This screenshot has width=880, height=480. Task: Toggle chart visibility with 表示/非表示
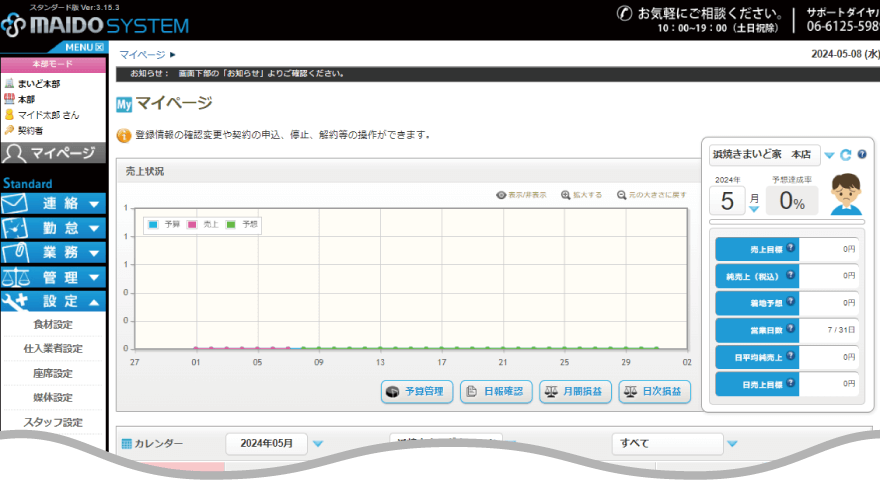(x=502, y=195)
